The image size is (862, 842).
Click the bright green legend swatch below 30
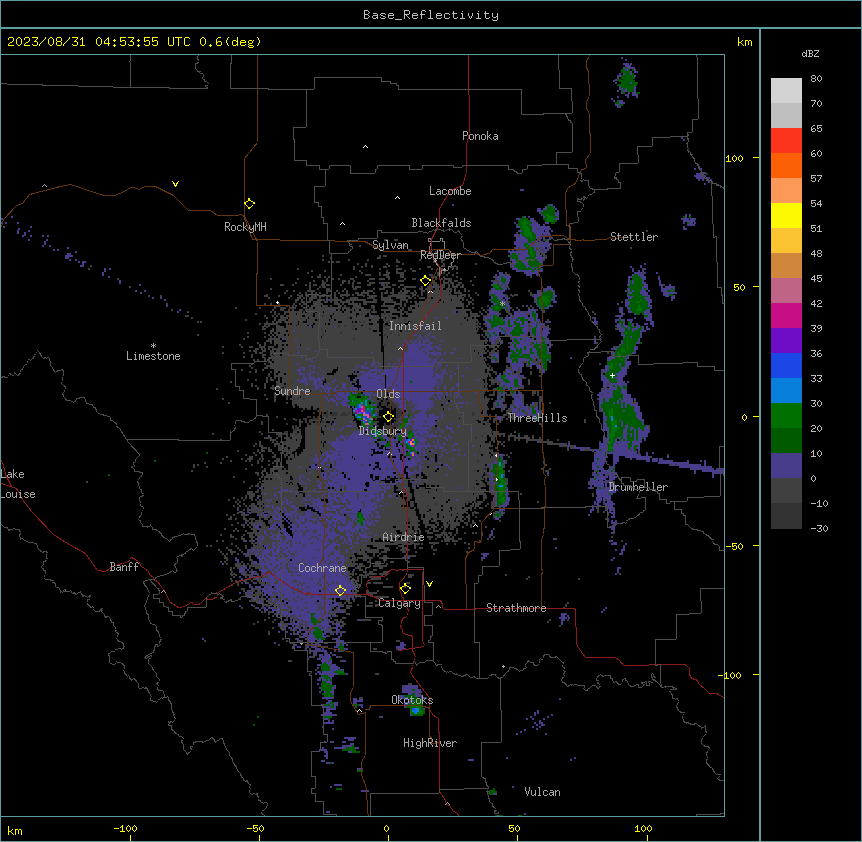(786, 416)
